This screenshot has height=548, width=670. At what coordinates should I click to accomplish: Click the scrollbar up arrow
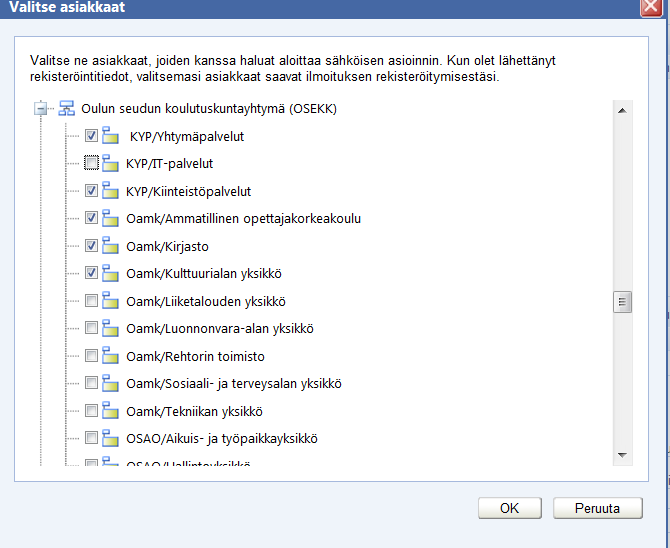coord(622,111)
